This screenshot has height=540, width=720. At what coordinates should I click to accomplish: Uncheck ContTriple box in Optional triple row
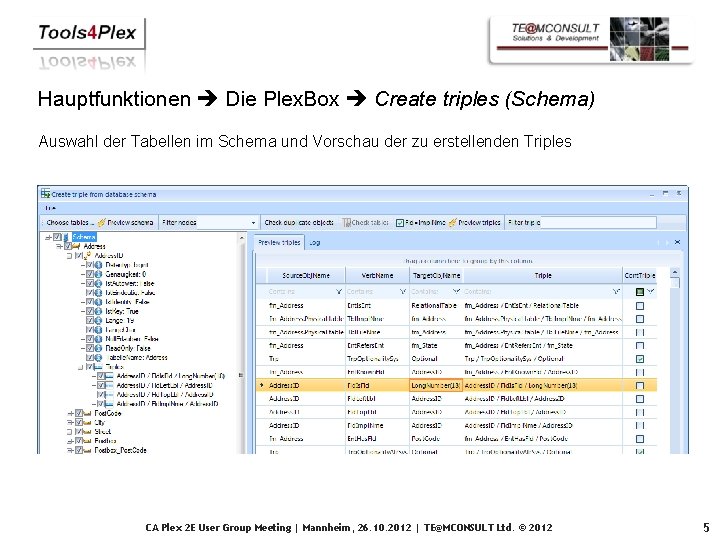(640, 359)
